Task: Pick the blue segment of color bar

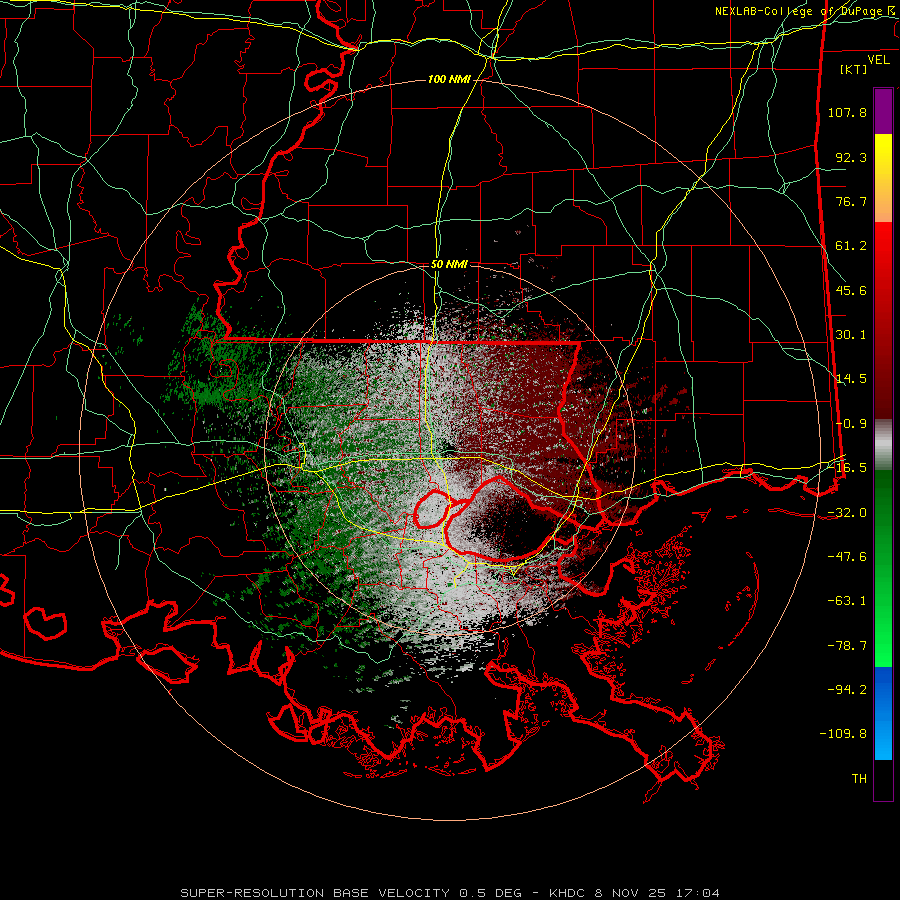Action: coord(883,713)
